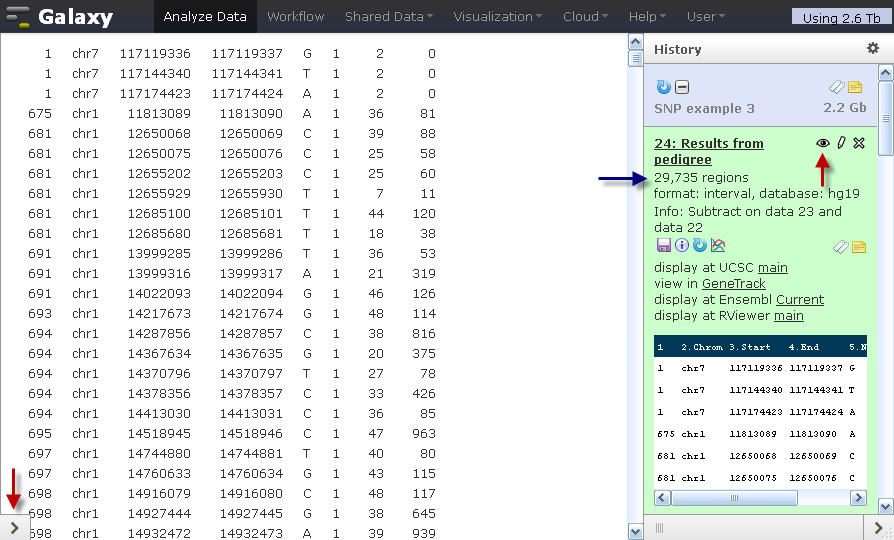This screenshot has width=894, height=540.
Task: Click dataset 24 annotation note icon
Action: click(x=859, y=247)
